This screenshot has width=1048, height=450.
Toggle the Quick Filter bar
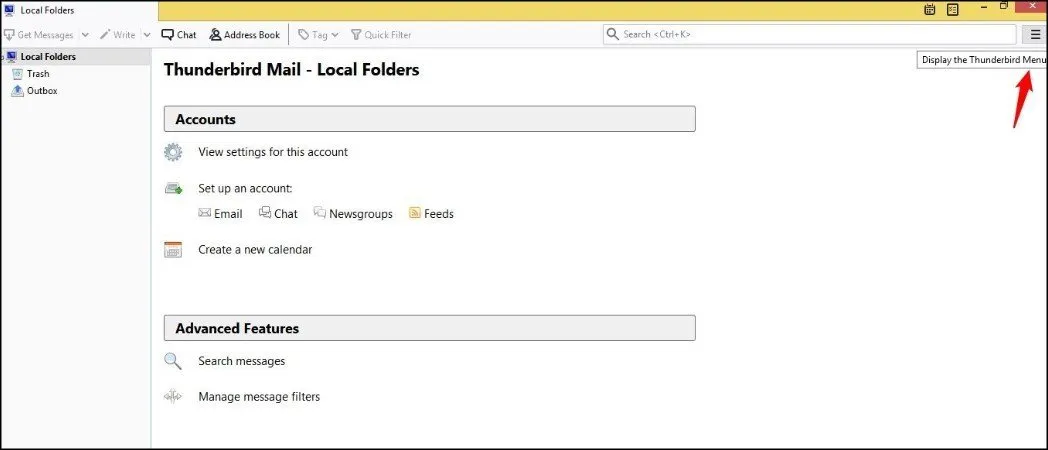coord(381,35)
